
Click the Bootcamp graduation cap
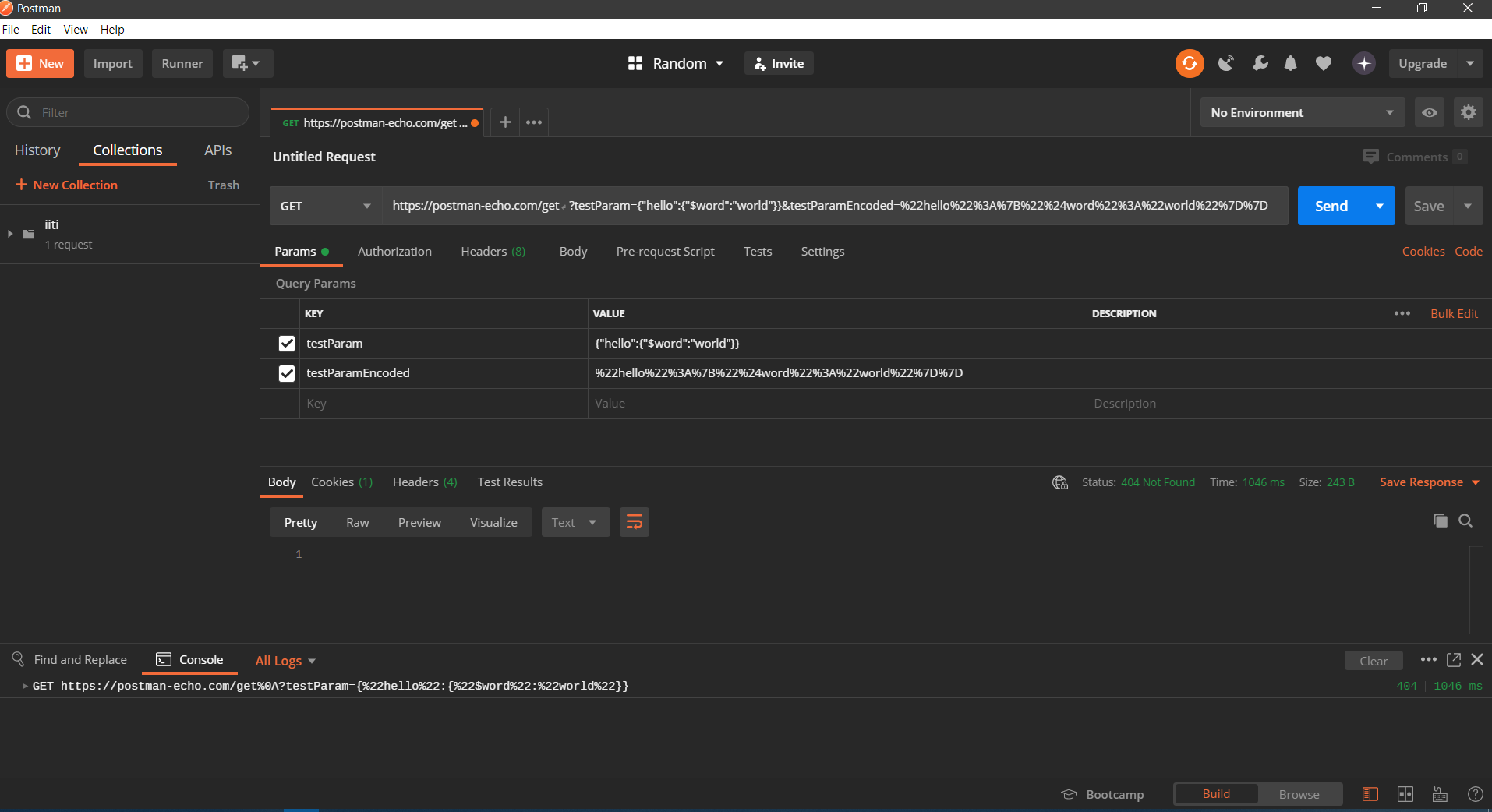pos(1069,794)
